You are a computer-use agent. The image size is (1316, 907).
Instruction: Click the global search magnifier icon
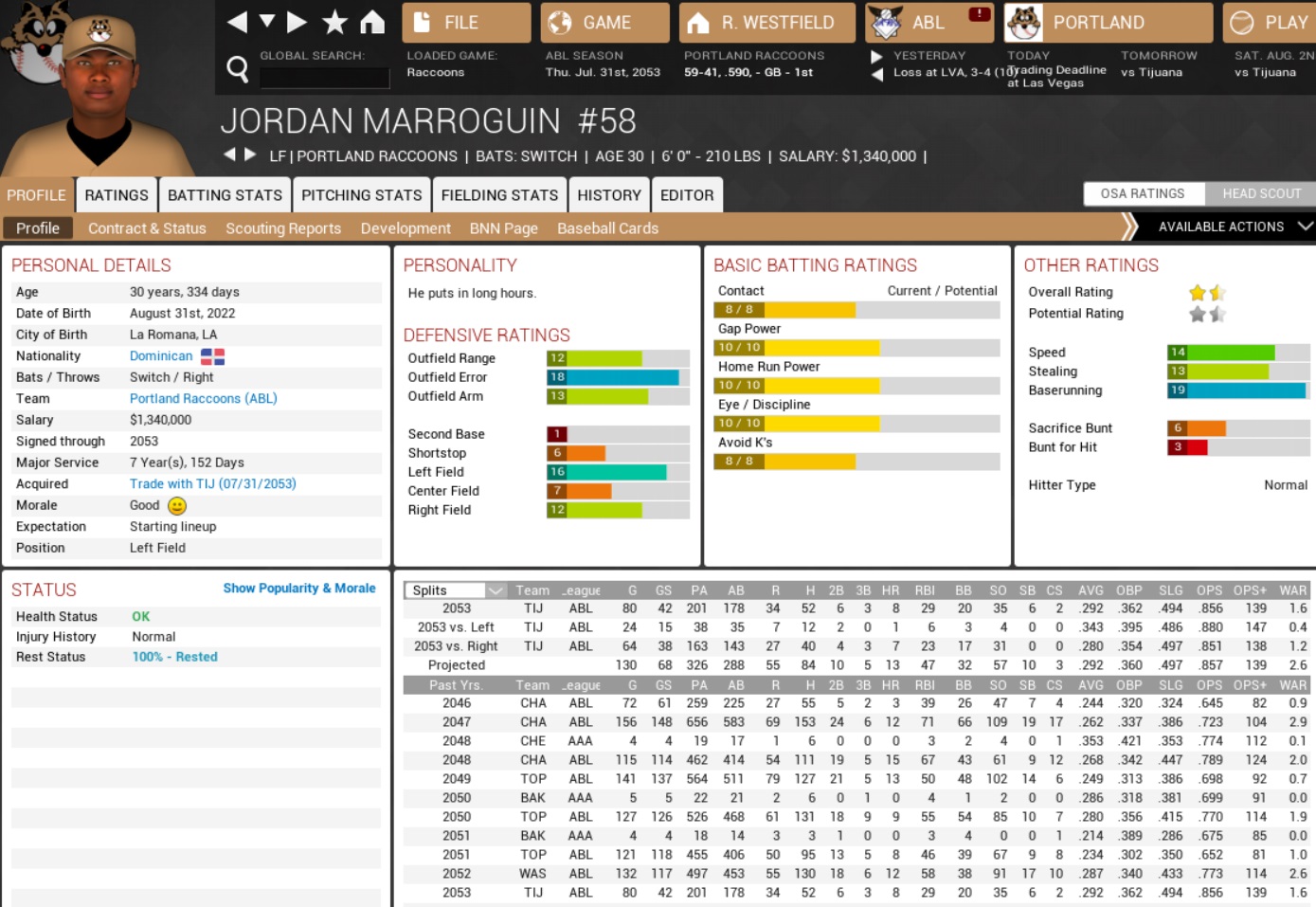coord(238,68)
